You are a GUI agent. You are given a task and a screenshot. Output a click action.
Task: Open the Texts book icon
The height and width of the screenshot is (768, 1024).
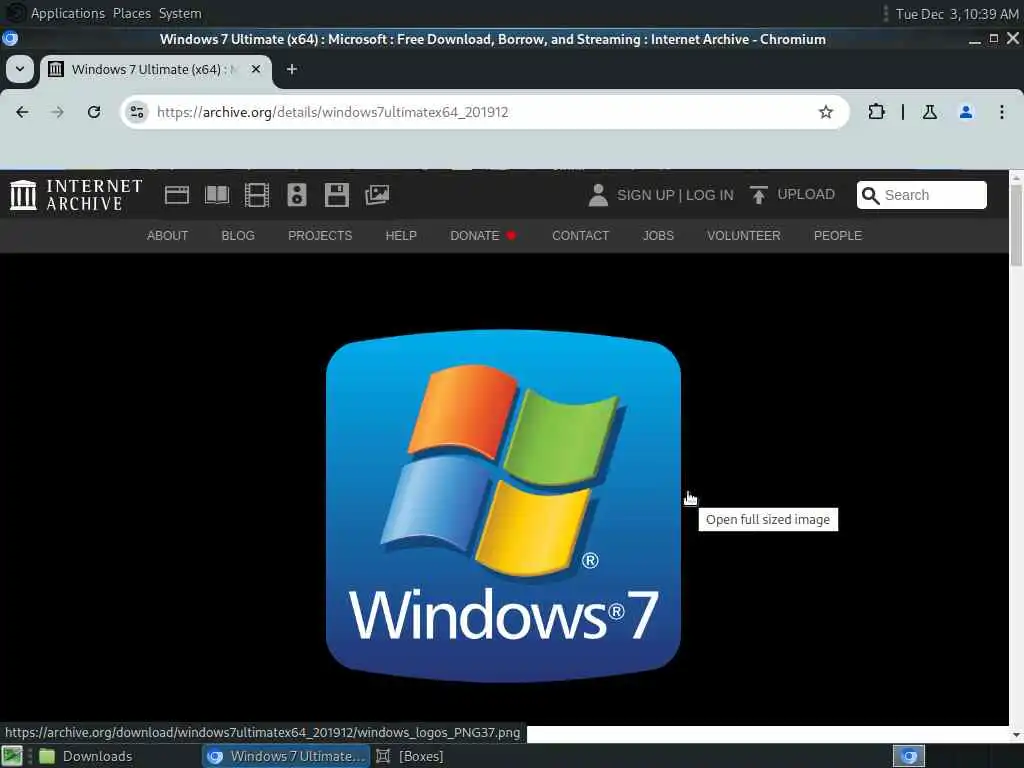tap(217, 195)
